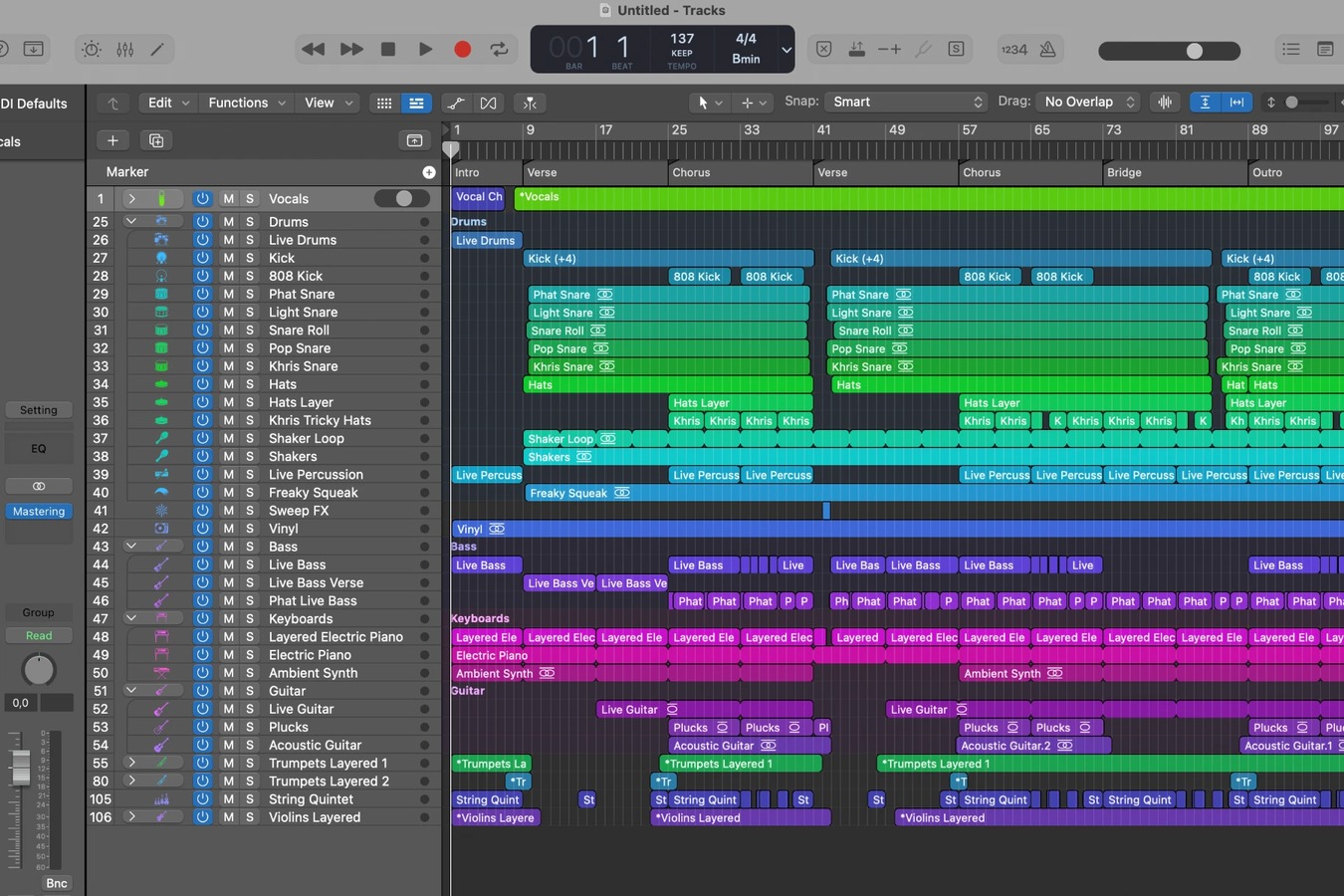Solo the String Quintet track

coord(250,799)
